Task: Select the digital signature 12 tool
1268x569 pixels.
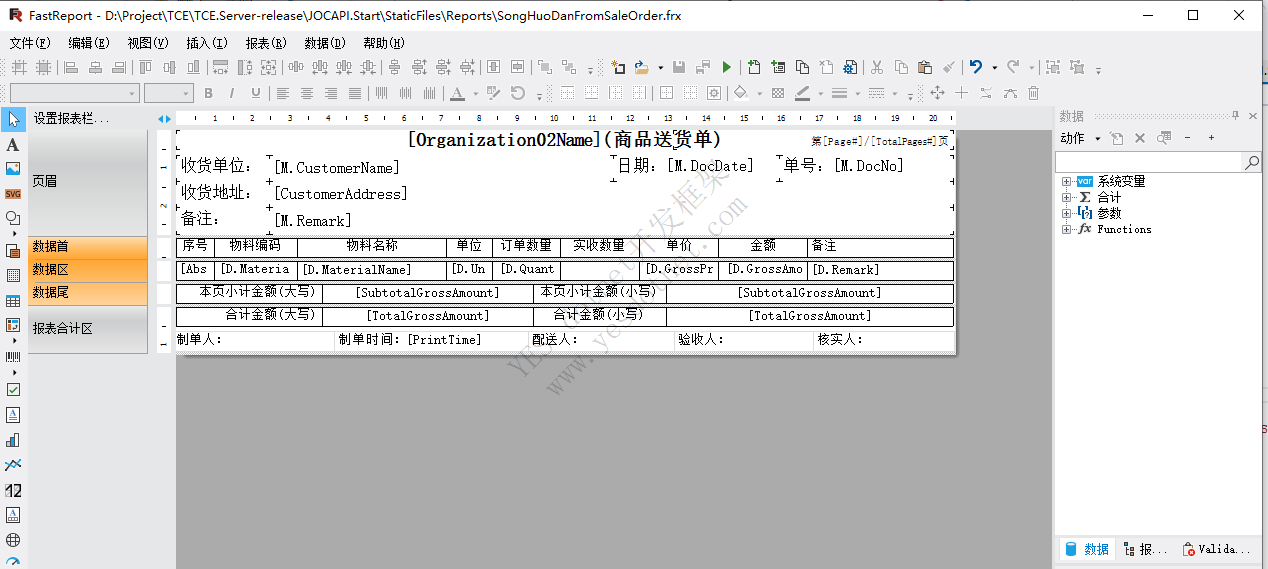Action: click(x=13, y=490)
